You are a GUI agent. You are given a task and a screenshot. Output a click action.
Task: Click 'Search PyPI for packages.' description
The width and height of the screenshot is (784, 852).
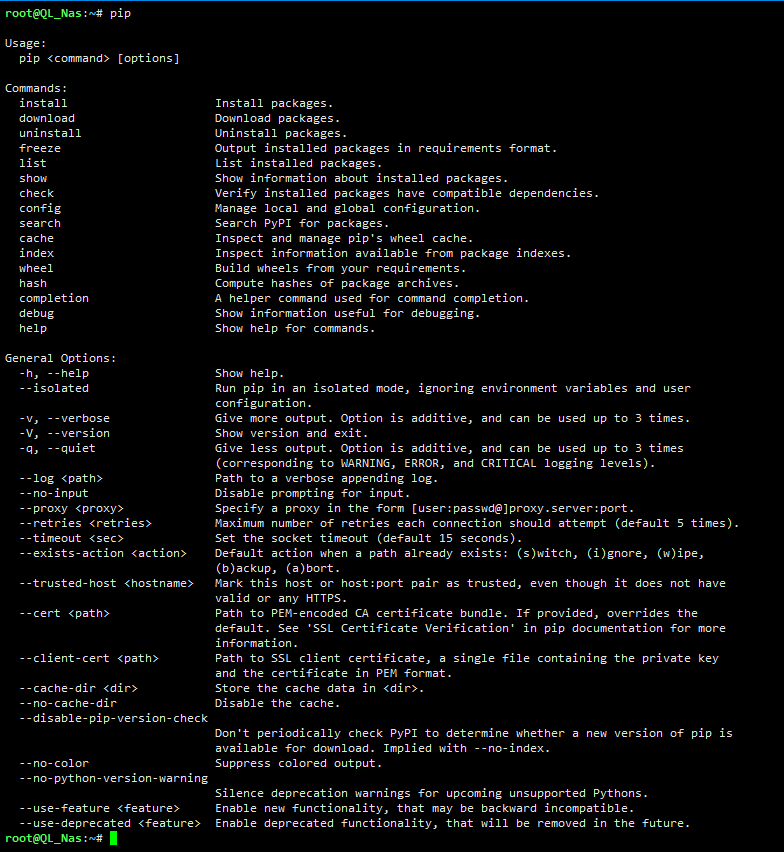[x=302, y=223]
